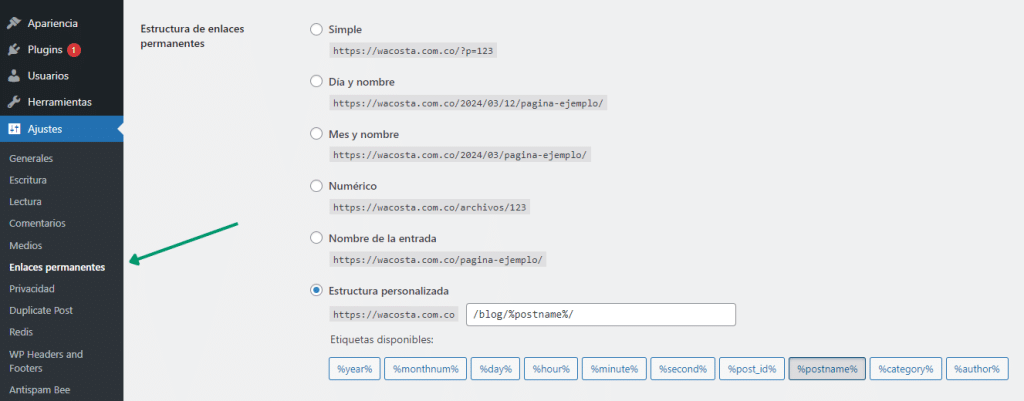Go to Generales settings

[31, 158]
